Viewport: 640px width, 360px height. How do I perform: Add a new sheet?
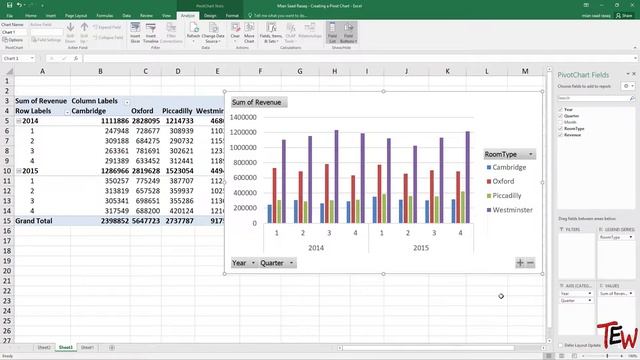click(x=111, y=347)
